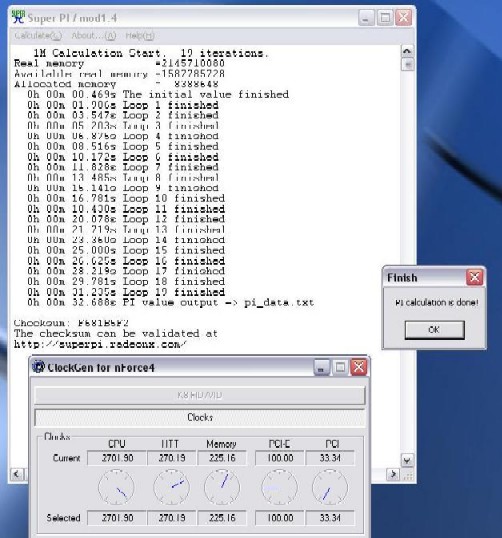Click the 'PI value output -> pi_data.txt' line
Viewport: 502px width, 538px height.
tap(171, 302)
